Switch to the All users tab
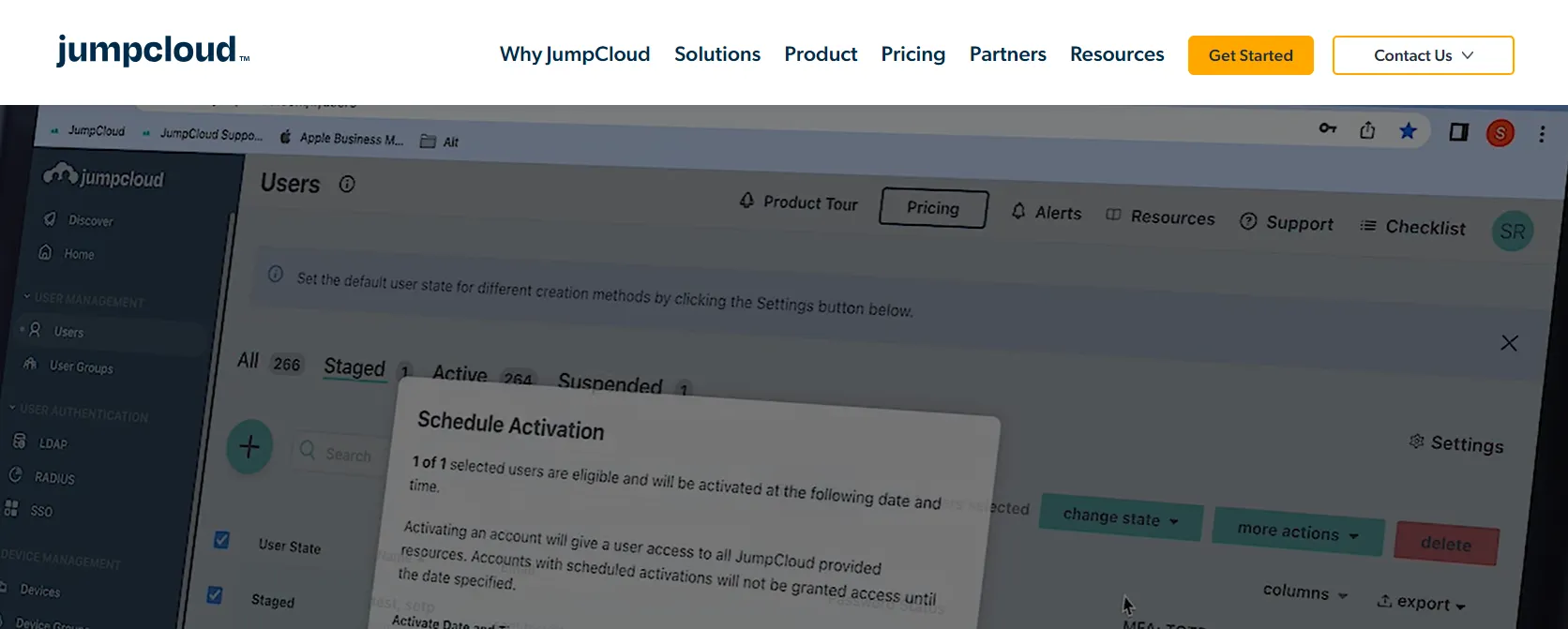This screenshot has width=1568, height=629. [269, 362]
